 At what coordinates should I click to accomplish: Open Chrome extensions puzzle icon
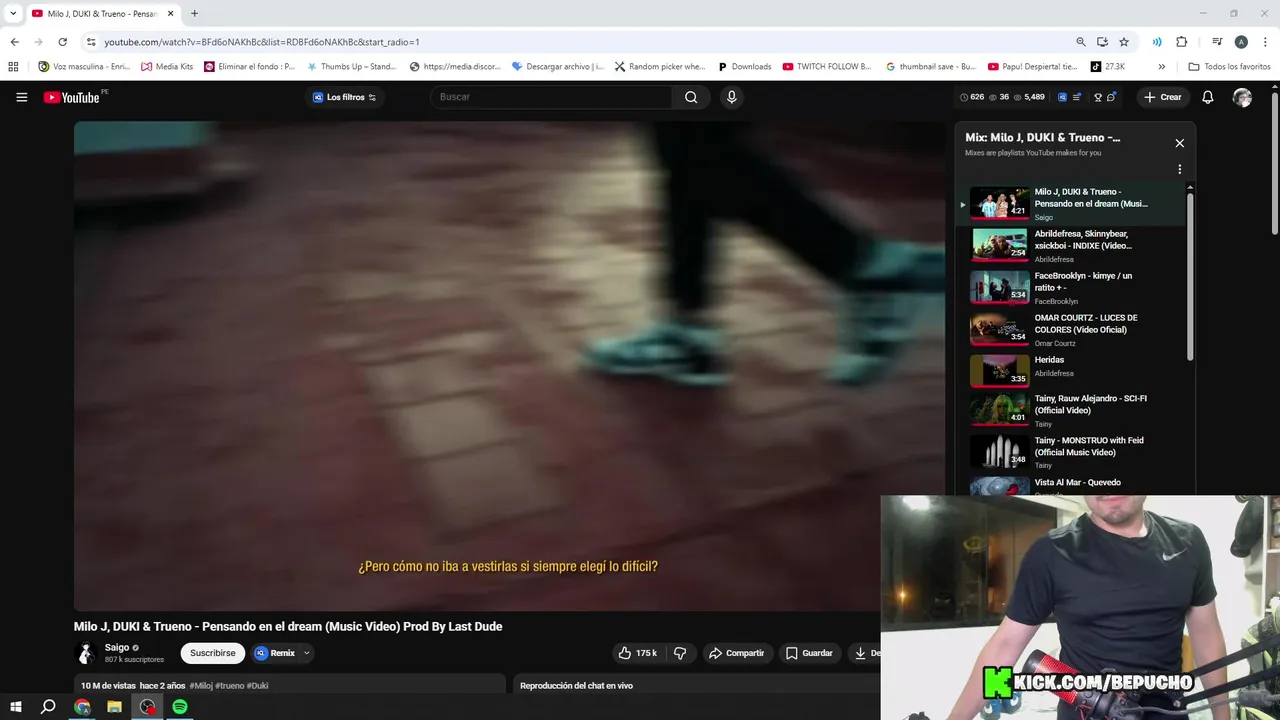(x=1181, y=42)
